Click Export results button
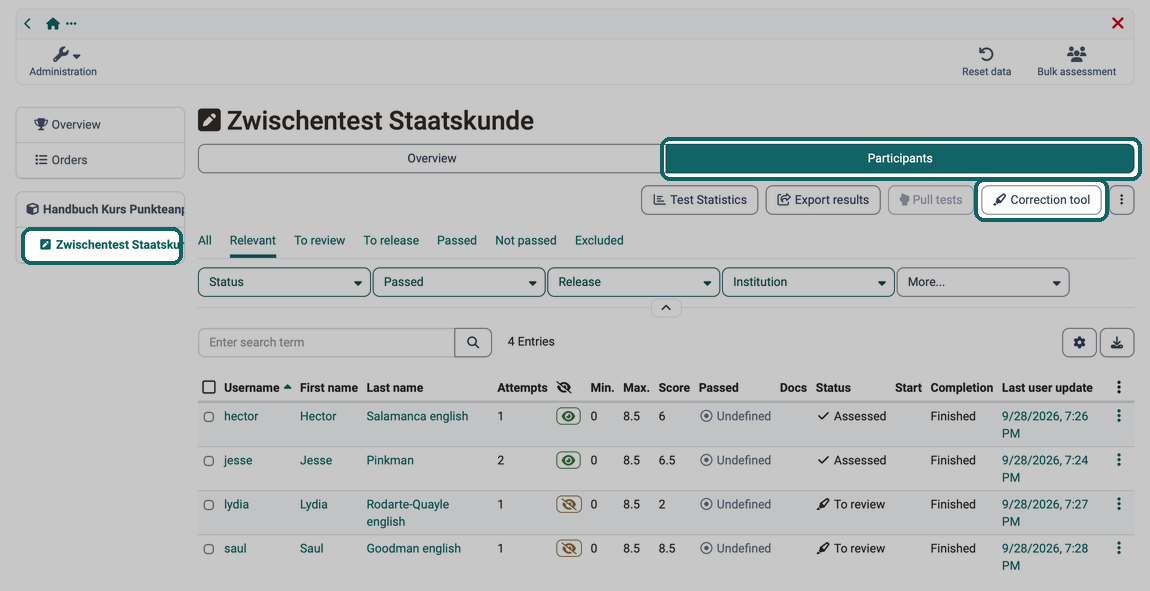This screenshot has height=591, width=1150. click(x=823, y=199)
